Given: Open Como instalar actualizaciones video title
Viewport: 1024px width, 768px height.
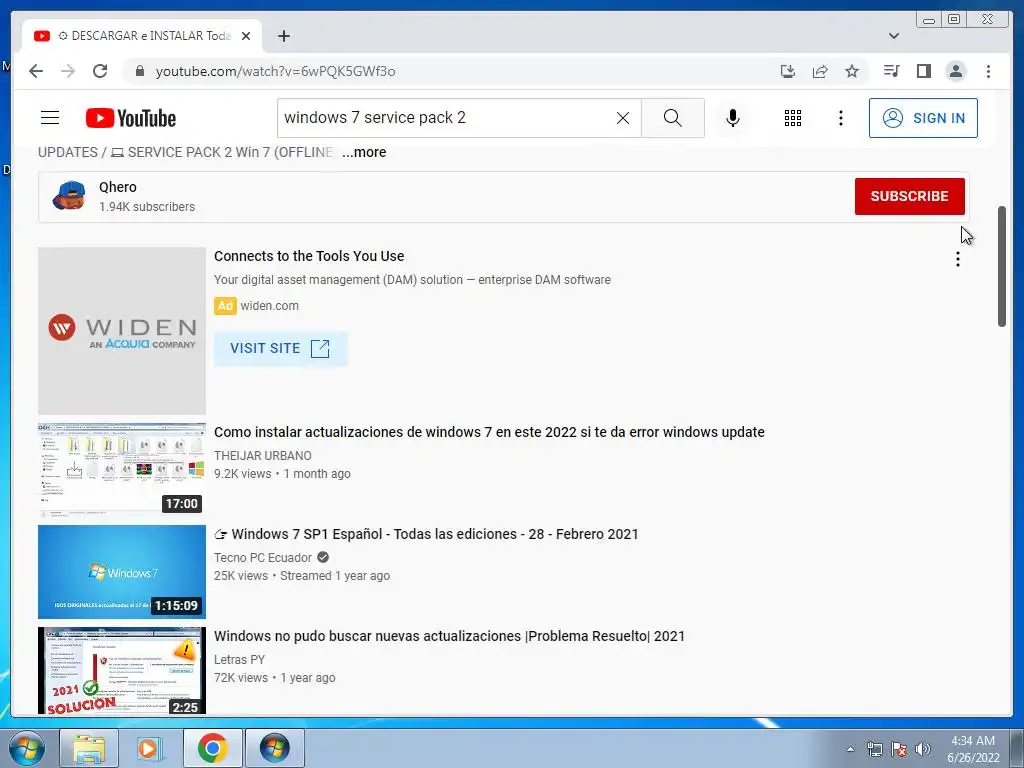Looking at the screenshot, I should pos(489,432).
